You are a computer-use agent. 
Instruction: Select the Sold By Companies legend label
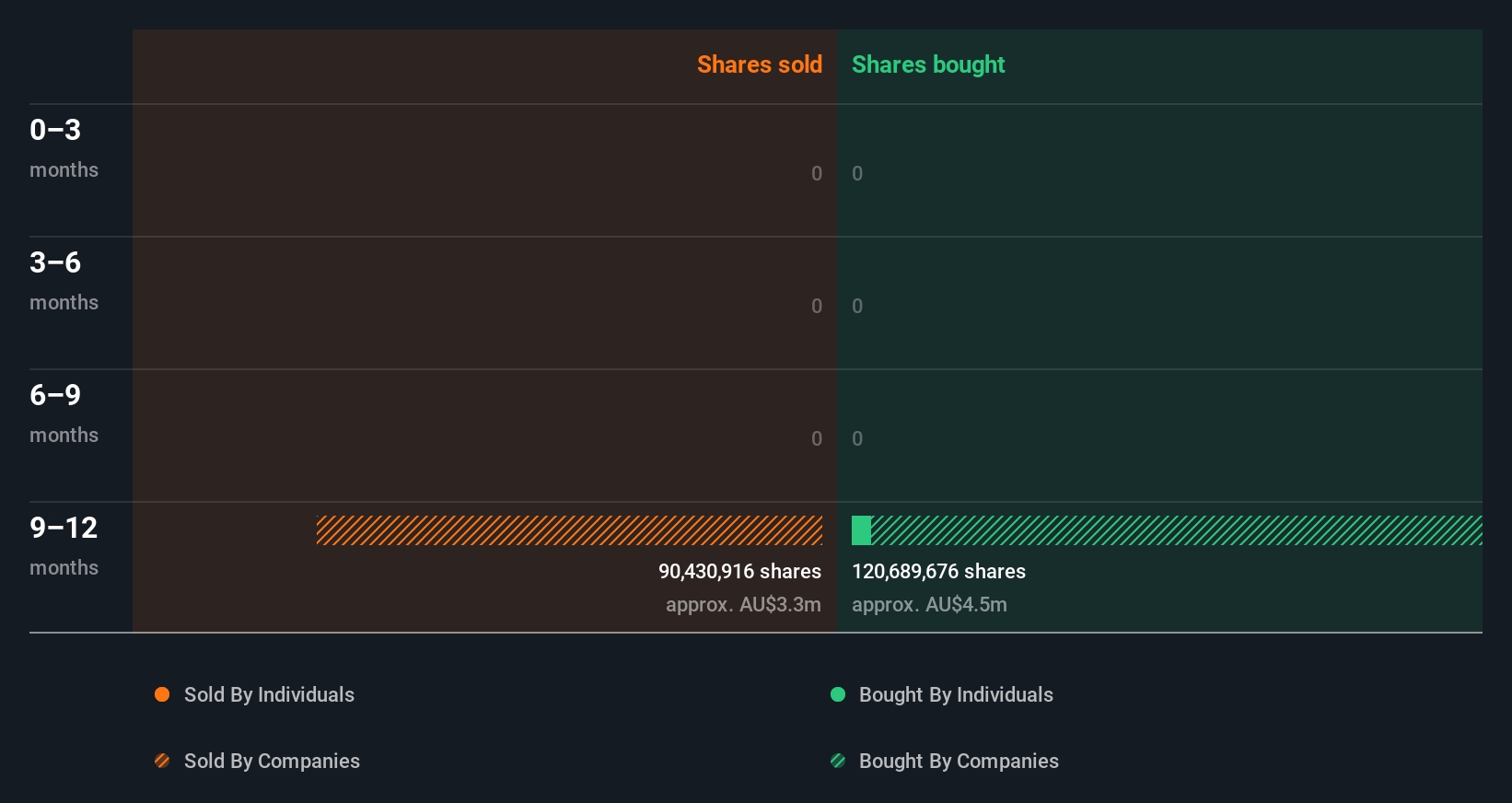(272, 762)
